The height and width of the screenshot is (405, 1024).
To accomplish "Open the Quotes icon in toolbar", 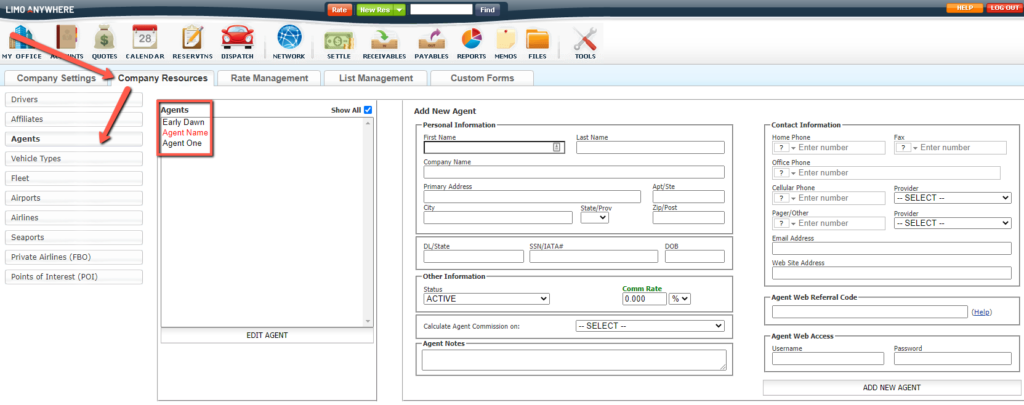I will 104,41.
